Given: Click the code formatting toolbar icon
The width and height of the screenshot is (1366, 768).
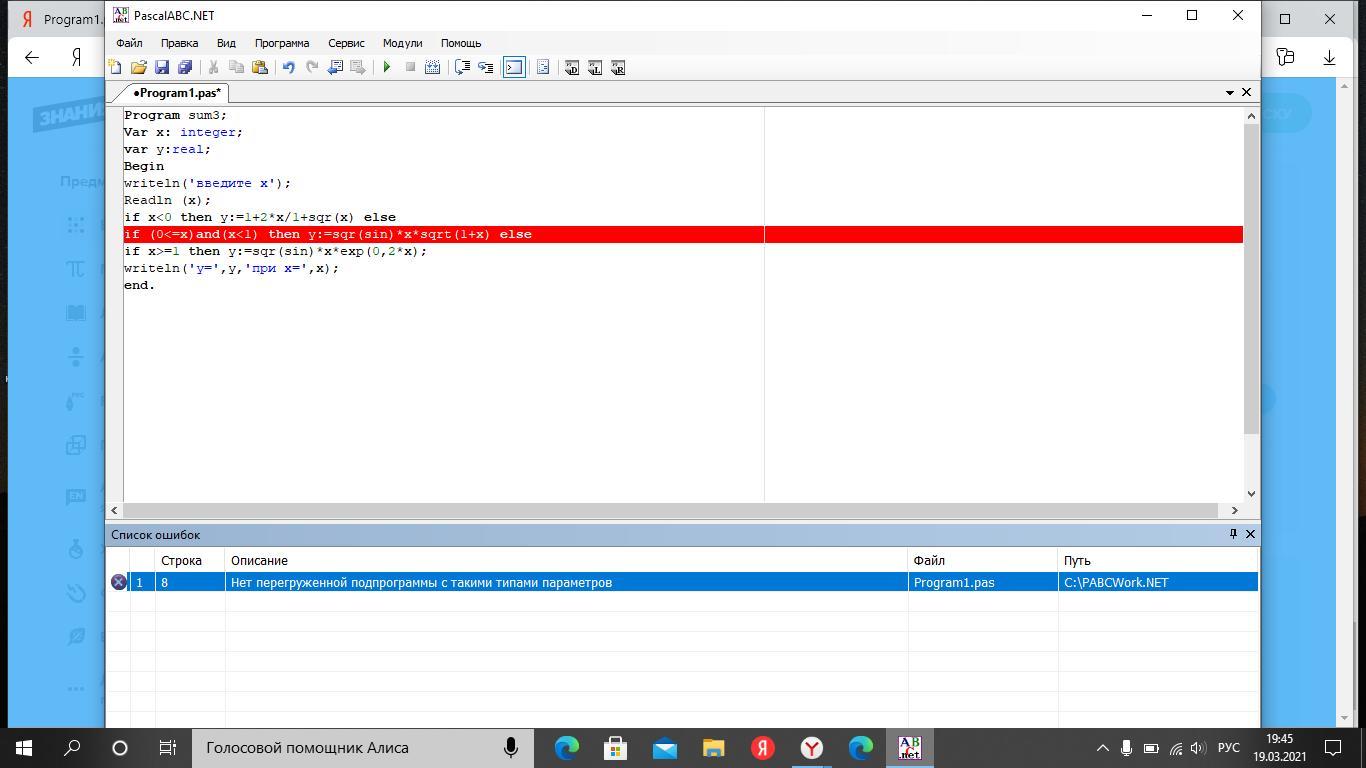Looking at the screenshot, I should (x=543, y=67).
